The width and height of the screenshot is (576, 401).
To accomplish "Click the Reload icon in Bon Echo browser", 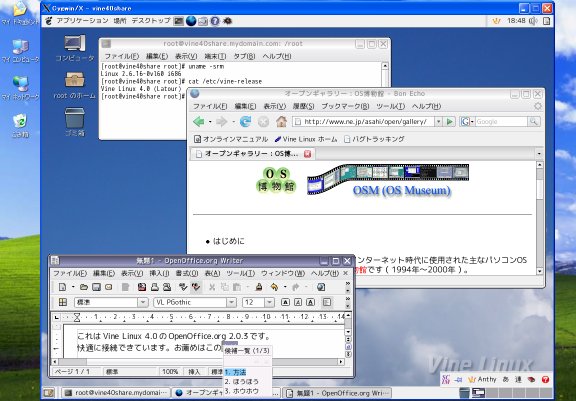I will click(x=245, y=122).
